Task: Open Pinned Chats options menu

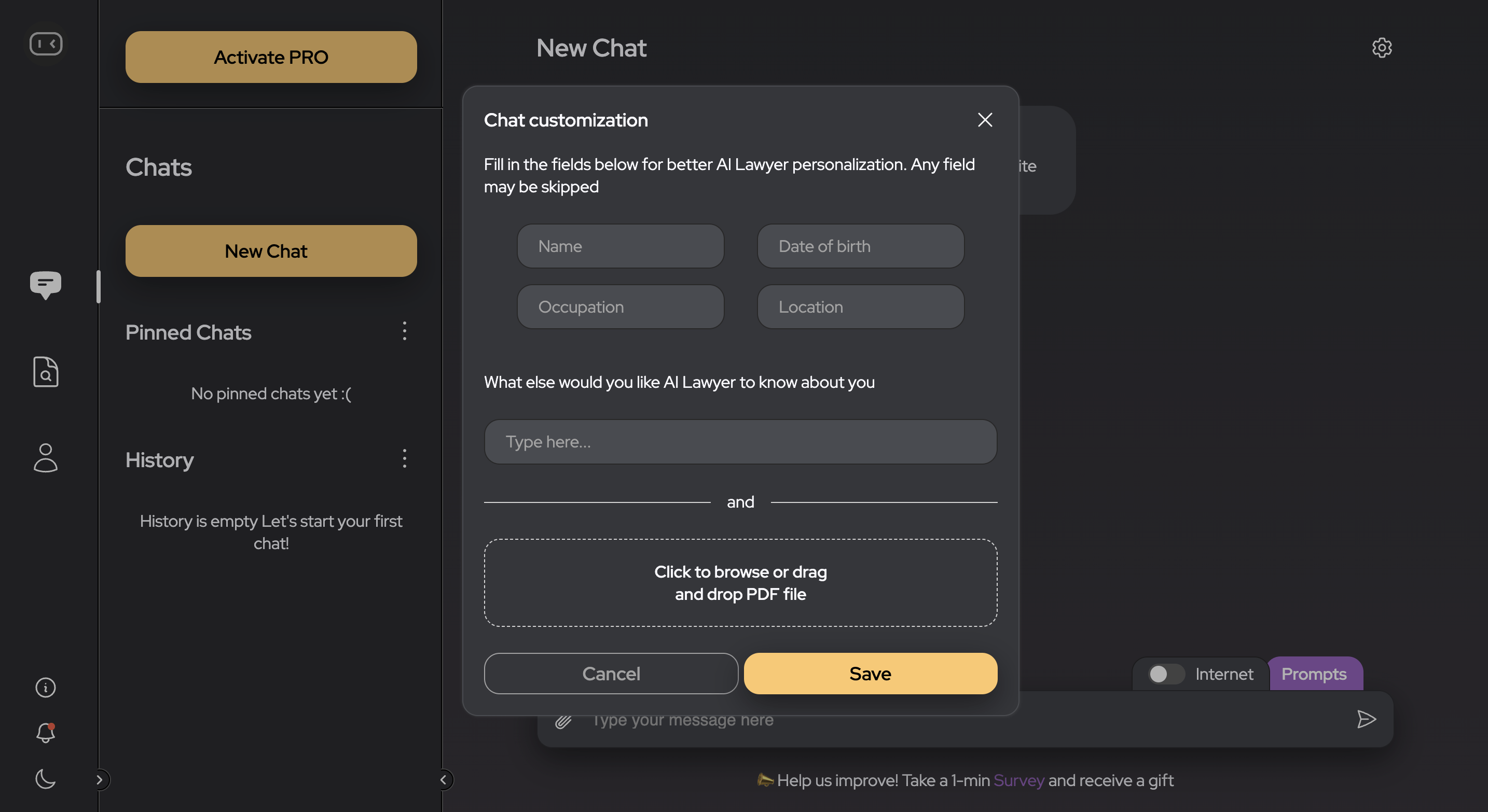Action: (404, 331)
